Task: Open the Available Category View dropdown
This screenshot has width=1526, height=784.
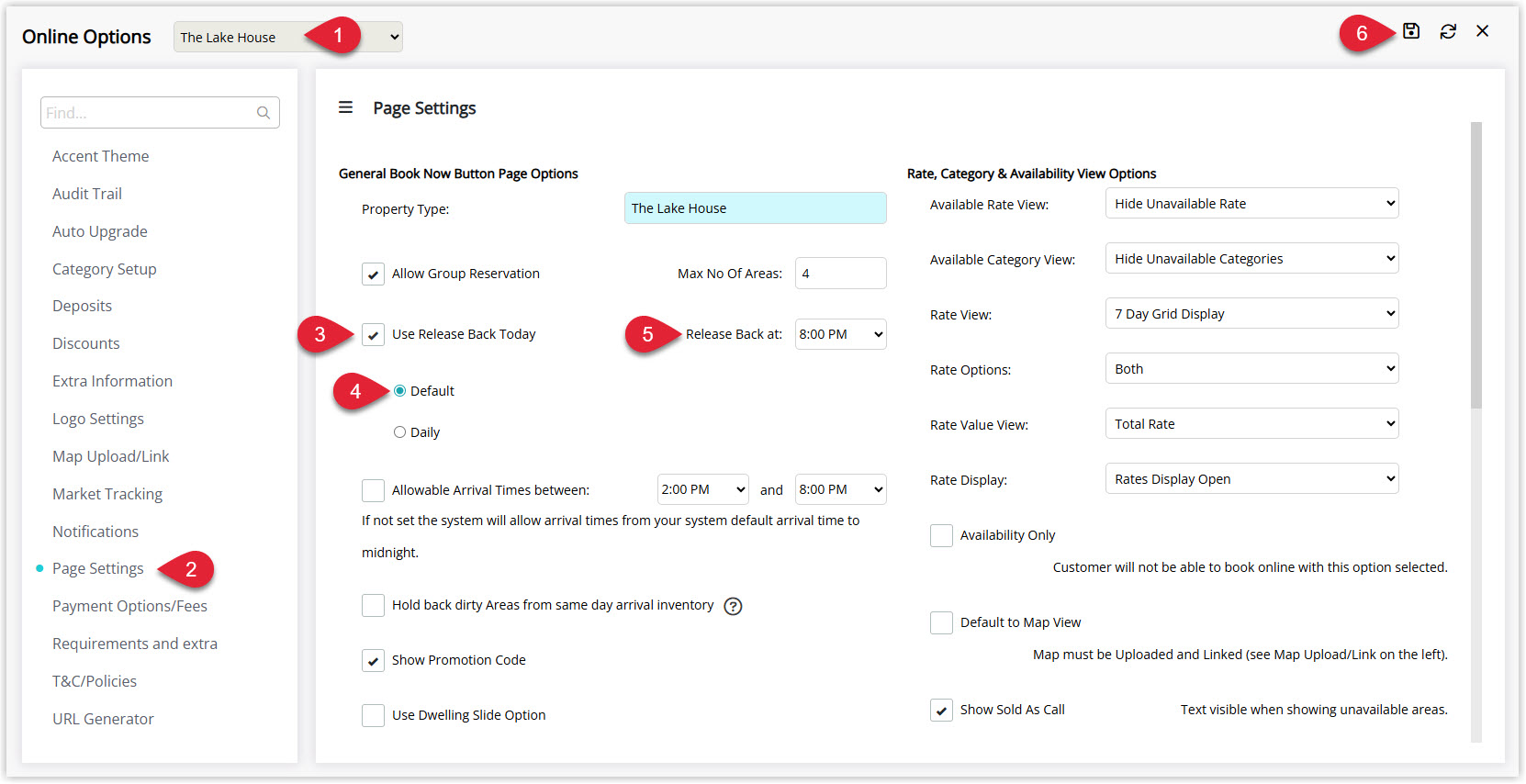Action: [1252, 258]
